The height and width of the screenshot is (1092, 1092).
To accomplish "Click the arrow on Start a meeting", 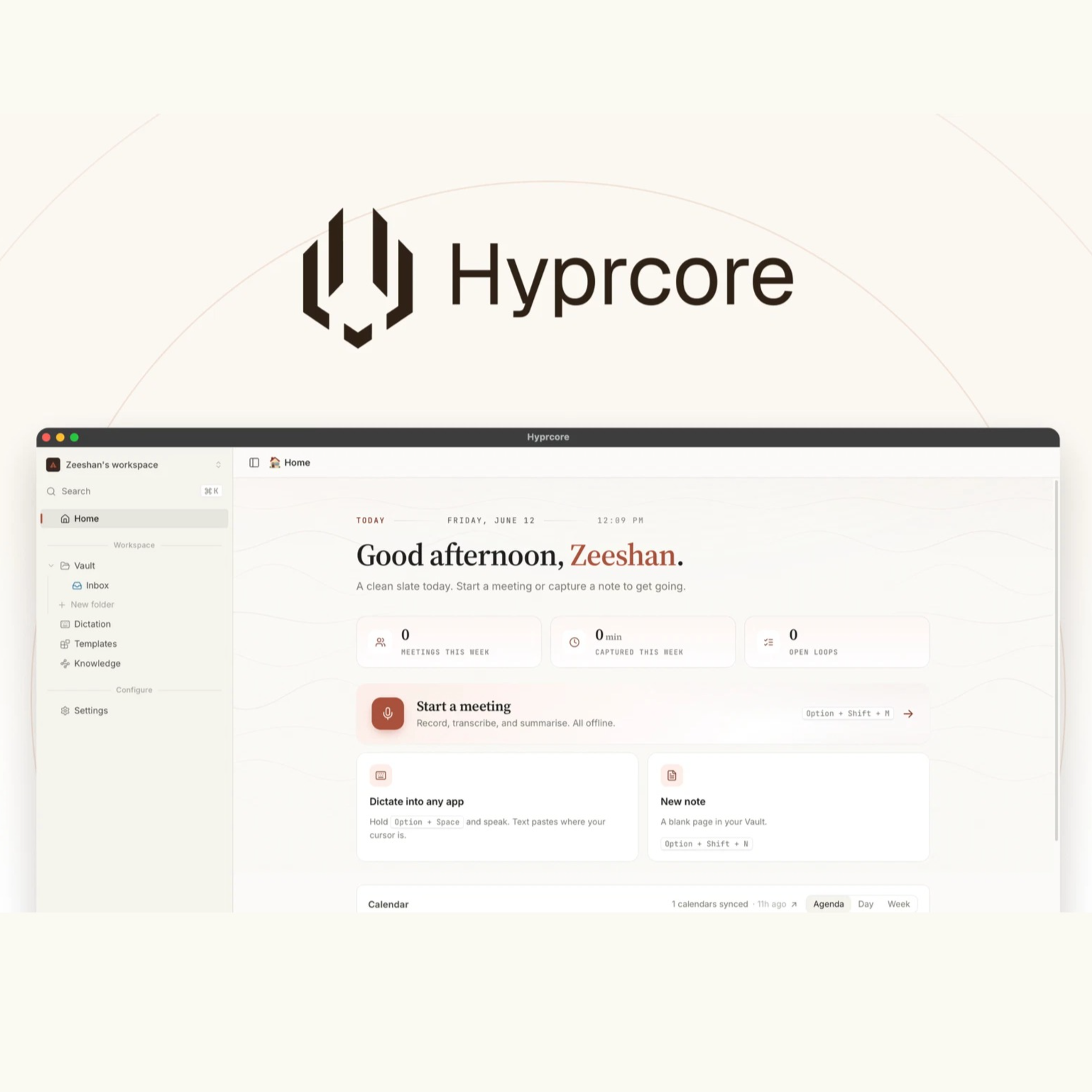I will (x=908, y=714).
